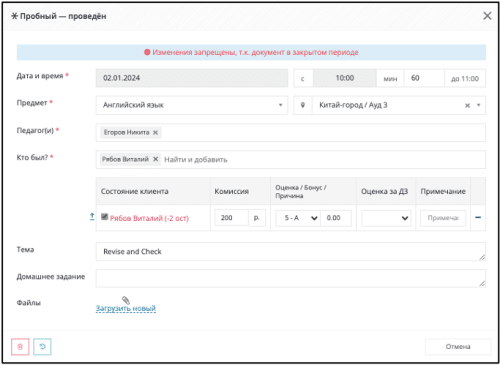Viewport: 500px width, 365px height.
Task: Expand the Китай-город / Ауд 3 room dropdown arrow
Action: tap(478, 105)
